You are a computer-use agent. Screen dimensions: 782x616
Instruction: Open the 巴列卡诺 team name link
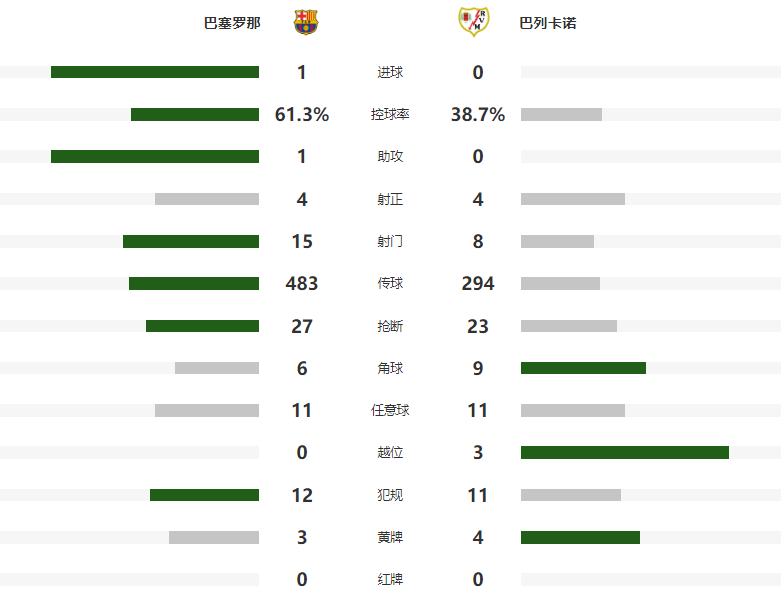click(548, 22)
